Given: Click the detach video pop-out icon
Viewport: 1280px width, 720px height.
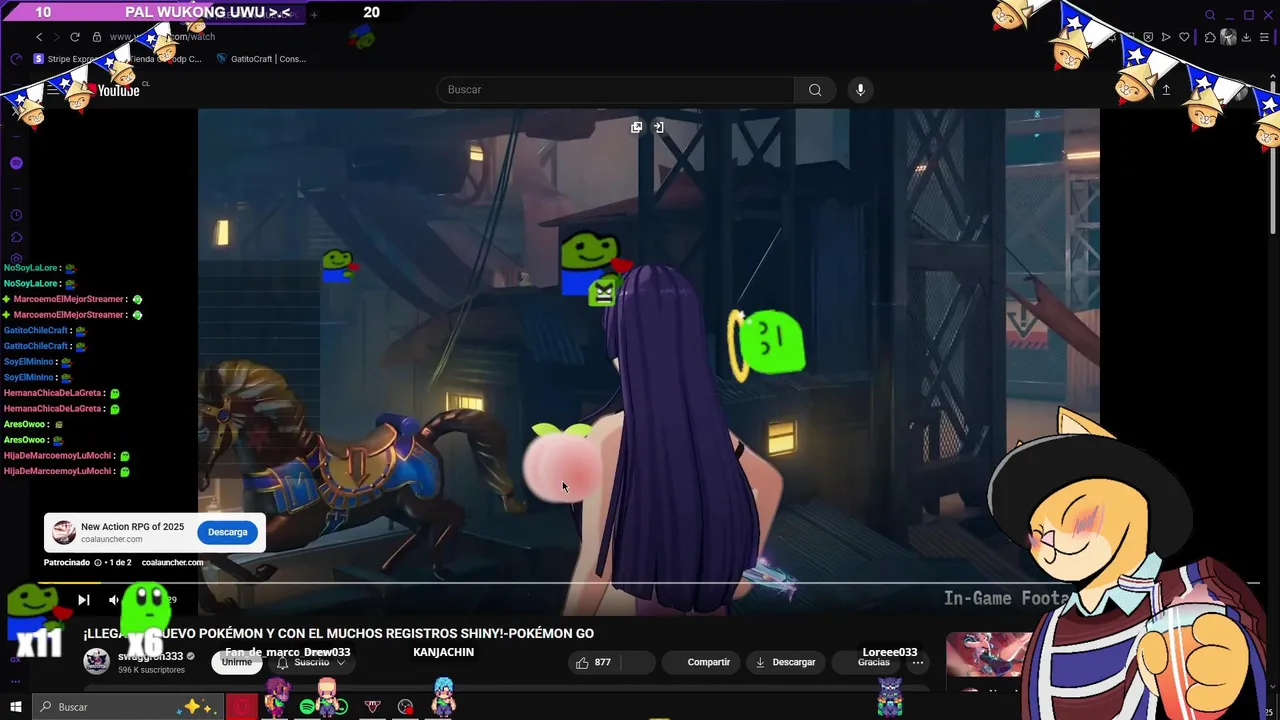Looking at the screenshot, I should (636, 127).
